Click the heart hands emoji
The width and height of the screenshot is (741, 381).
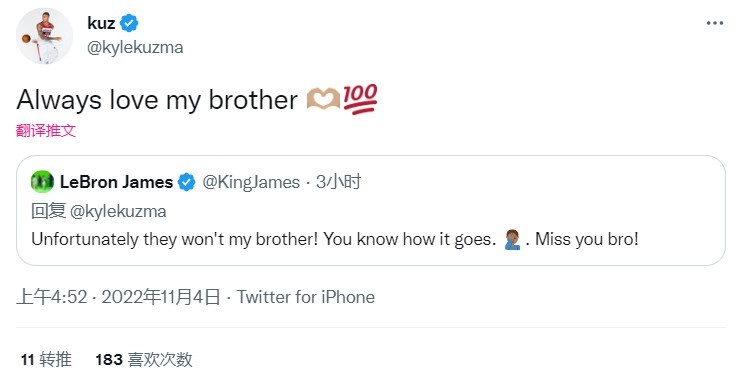324,100
